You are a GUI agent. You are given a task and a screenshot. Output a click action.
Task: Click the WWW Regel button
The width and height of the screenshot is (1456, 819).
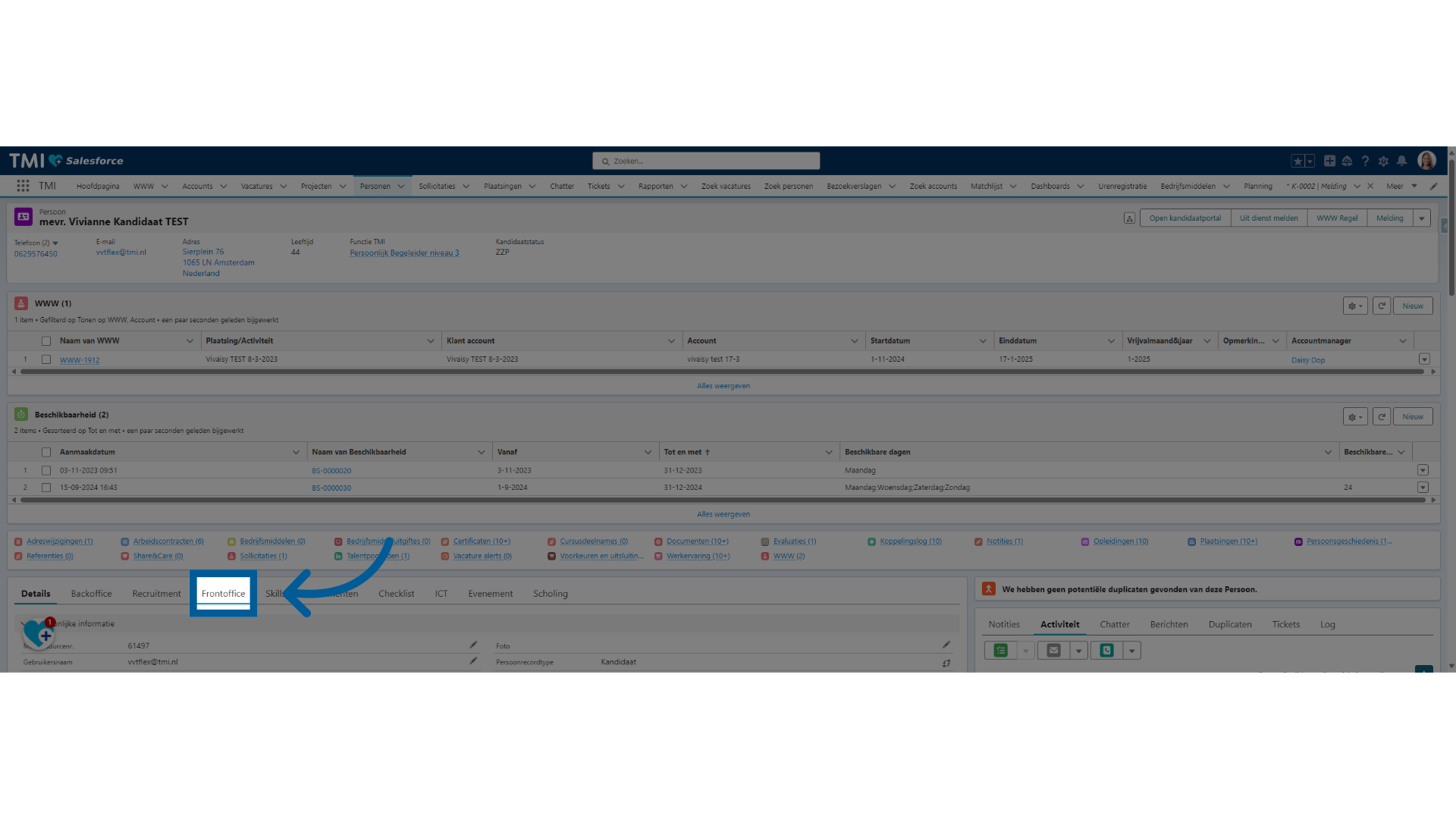[1337, 218]
